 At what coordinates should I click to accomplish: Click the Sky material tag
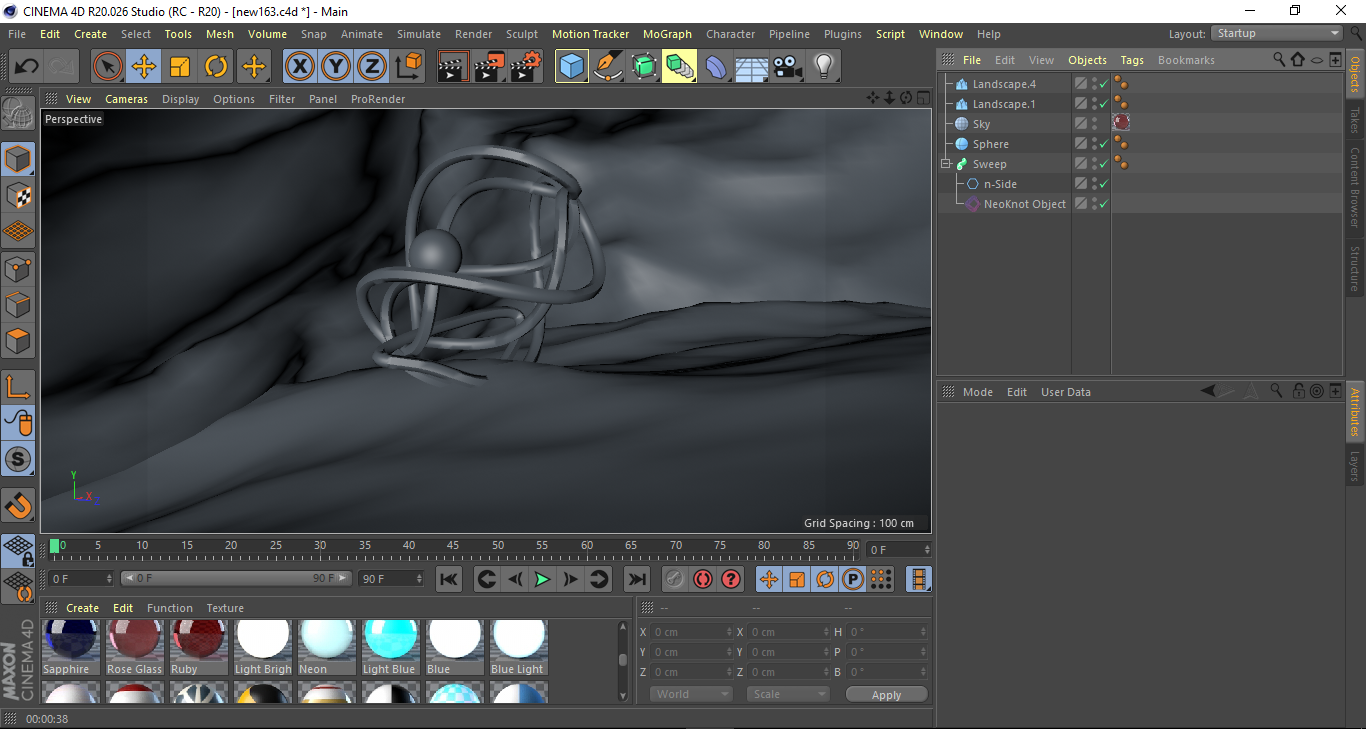[x=1122, y=123]
